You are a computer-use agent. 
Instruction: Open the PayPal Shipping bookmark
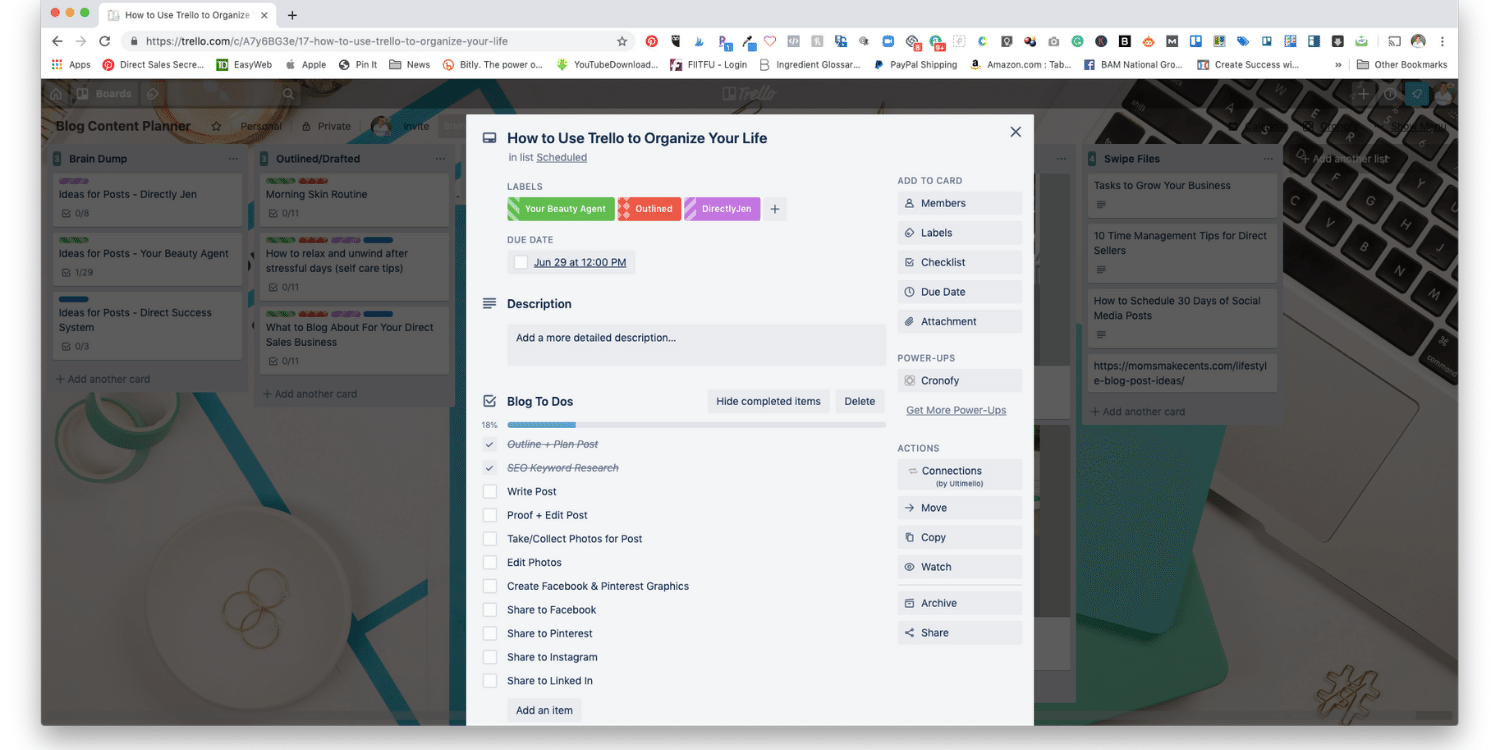pos(915,64)
